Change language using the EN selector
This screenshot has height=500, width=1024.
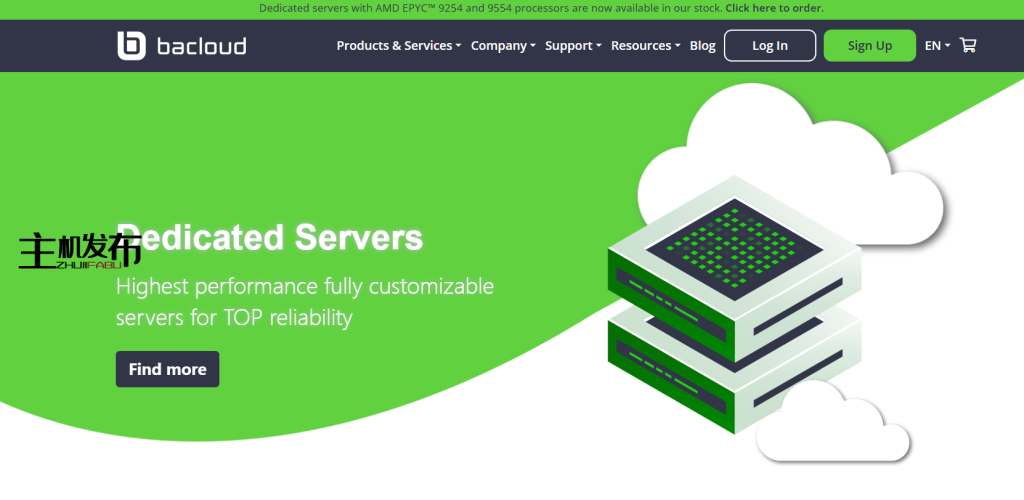936,46
